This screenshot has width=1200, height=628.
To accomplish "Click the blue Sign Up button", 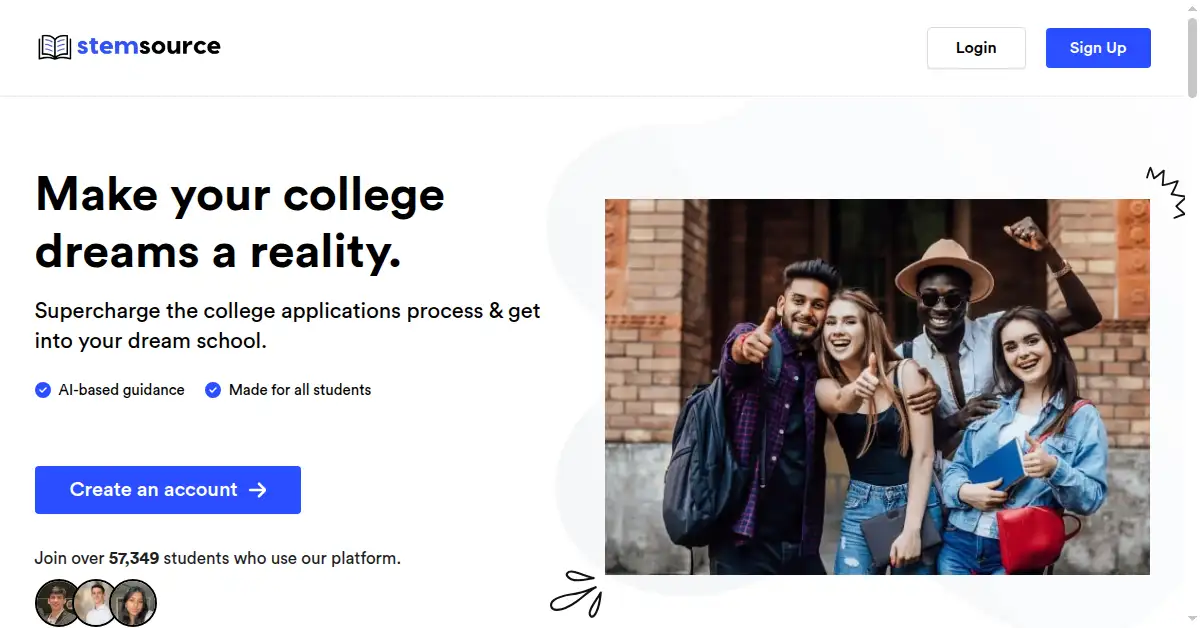I will [x=1098, y=48].
